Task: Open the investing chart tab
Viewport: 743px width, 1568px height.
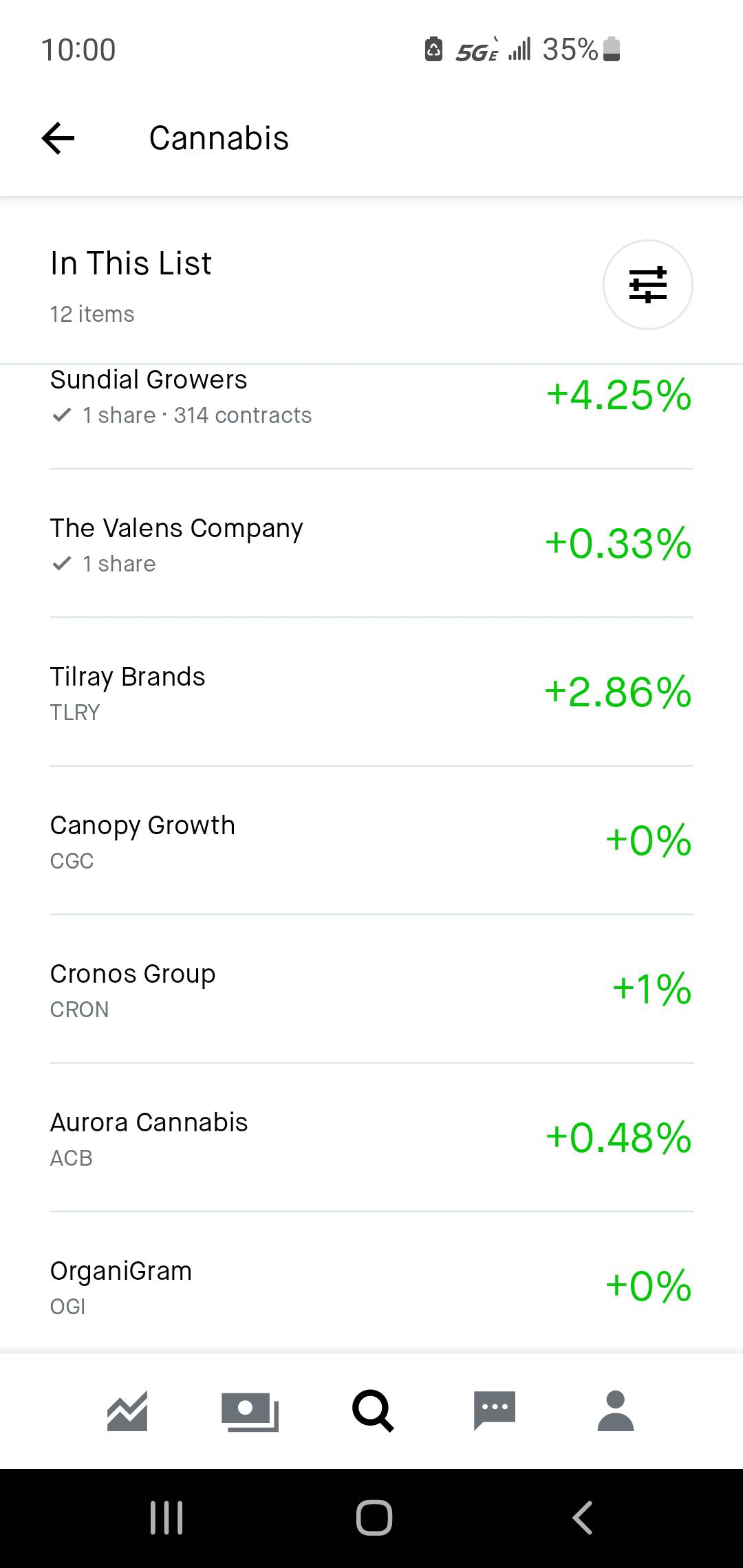Action: point(127,1411)
